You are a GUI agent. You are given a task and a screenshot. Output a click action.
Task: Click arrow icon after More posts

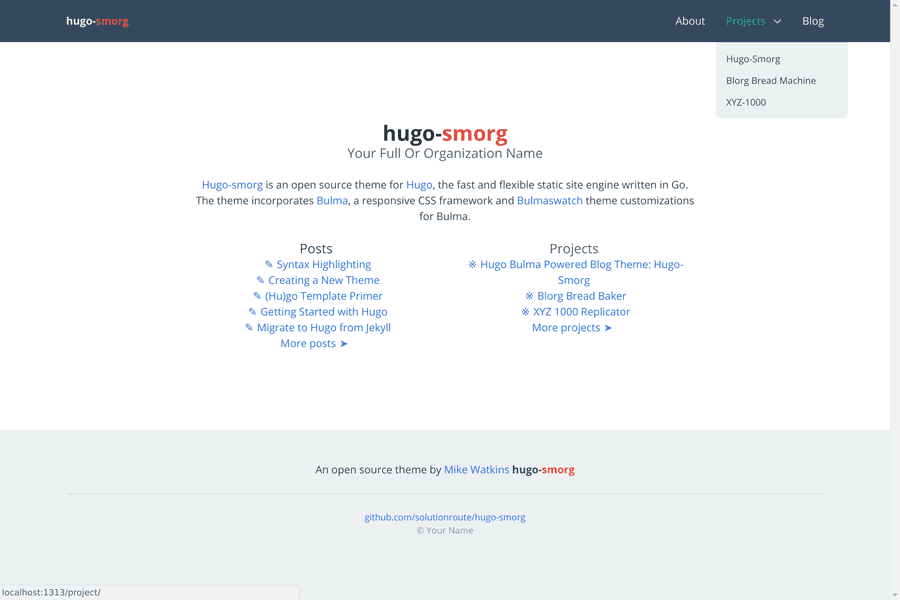[x=344, y=343]
